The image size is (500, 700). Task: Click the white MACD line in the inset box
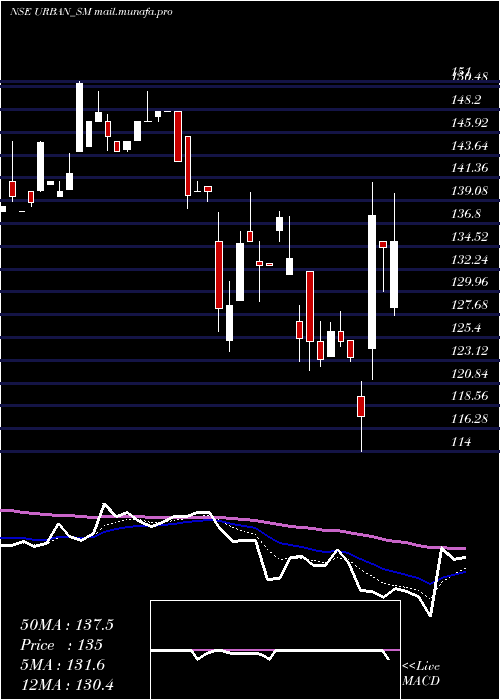click(x=271, y=653)
